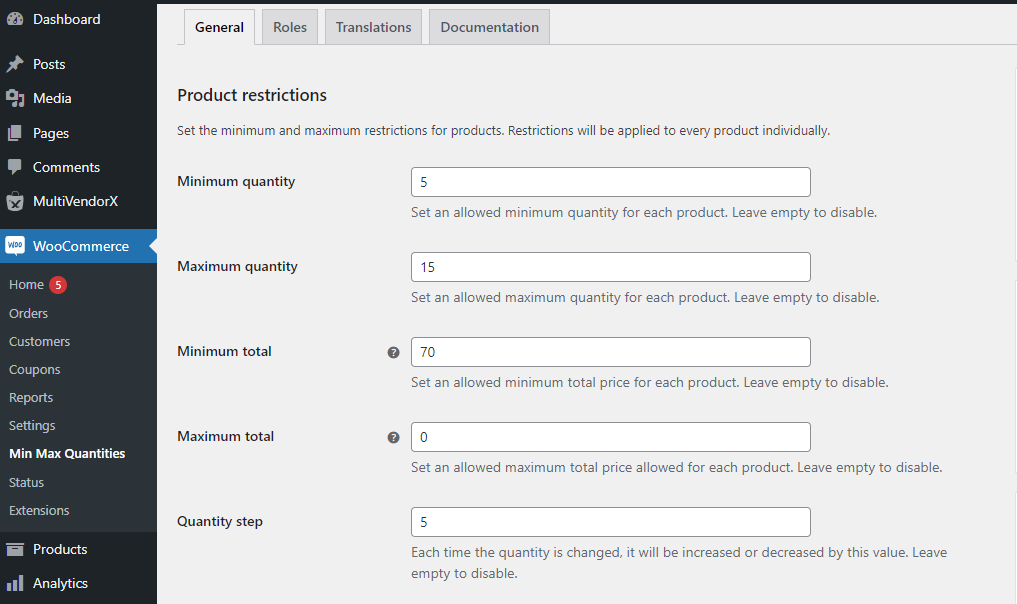Click the Minimum total label
Screen dimensions: 1017x604
(x=224, y=352)
